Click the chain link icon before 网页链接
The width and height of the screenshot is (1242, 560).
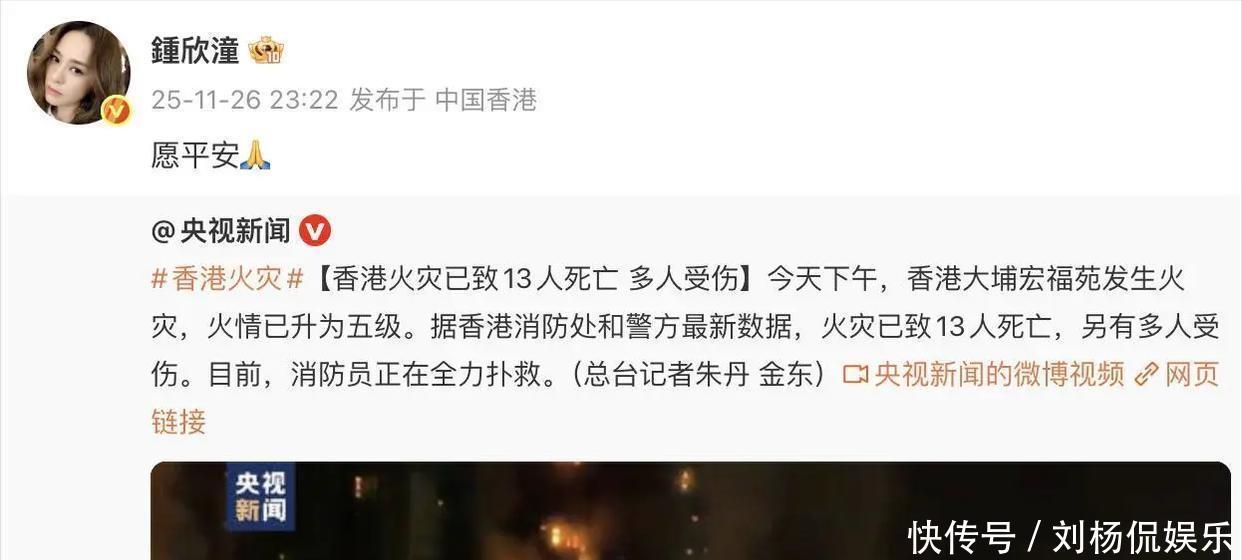tap(1148, 375)
